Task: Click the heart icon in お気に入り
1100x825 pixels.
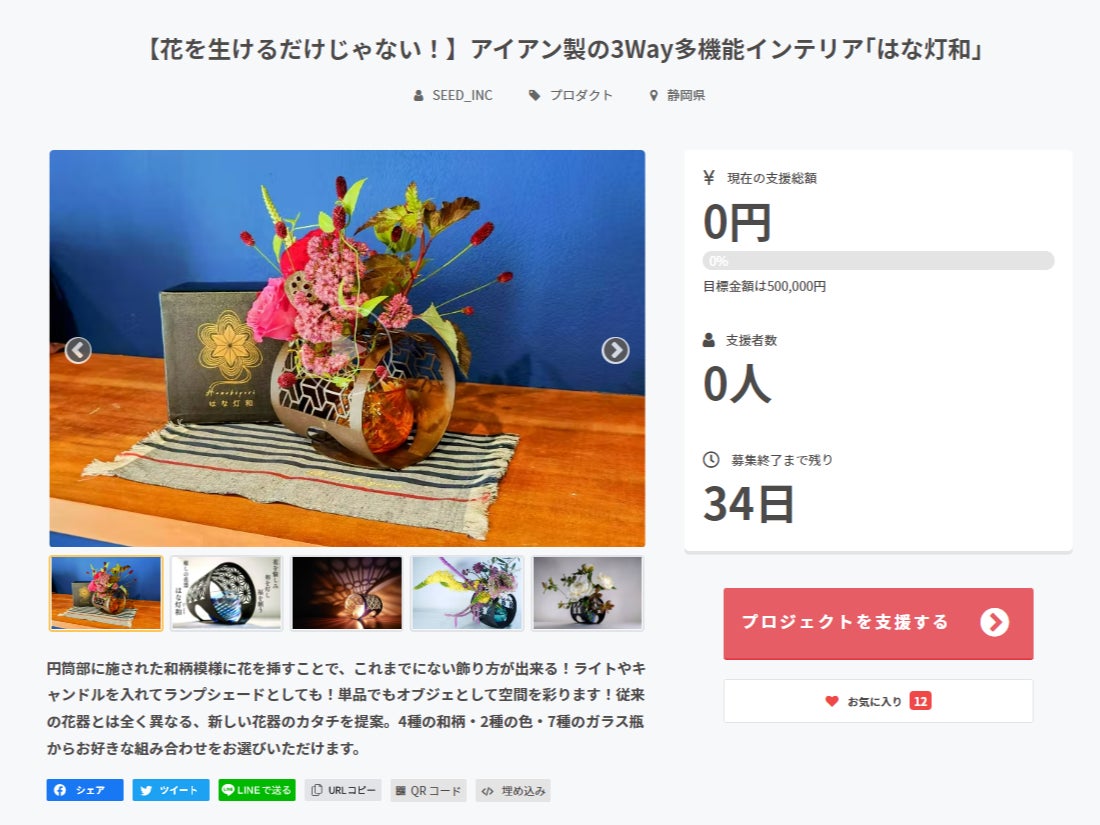Action: 832,701
